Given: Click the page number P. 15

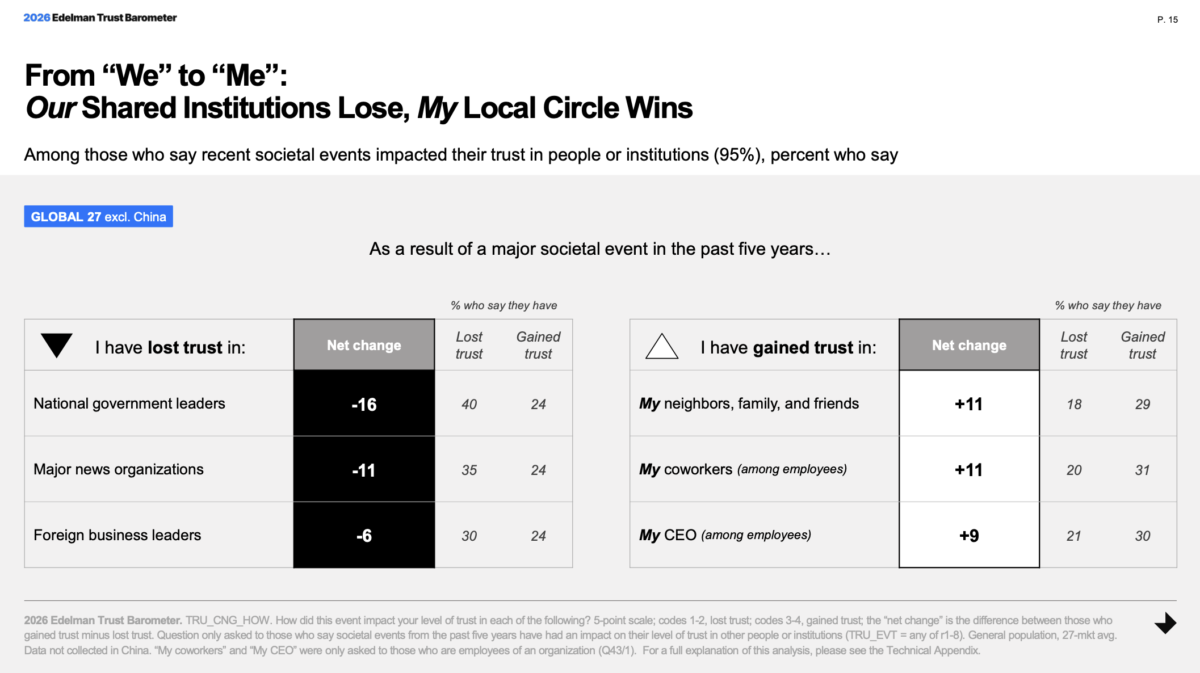Looking at the screenshot, I should pos(1165,19).
